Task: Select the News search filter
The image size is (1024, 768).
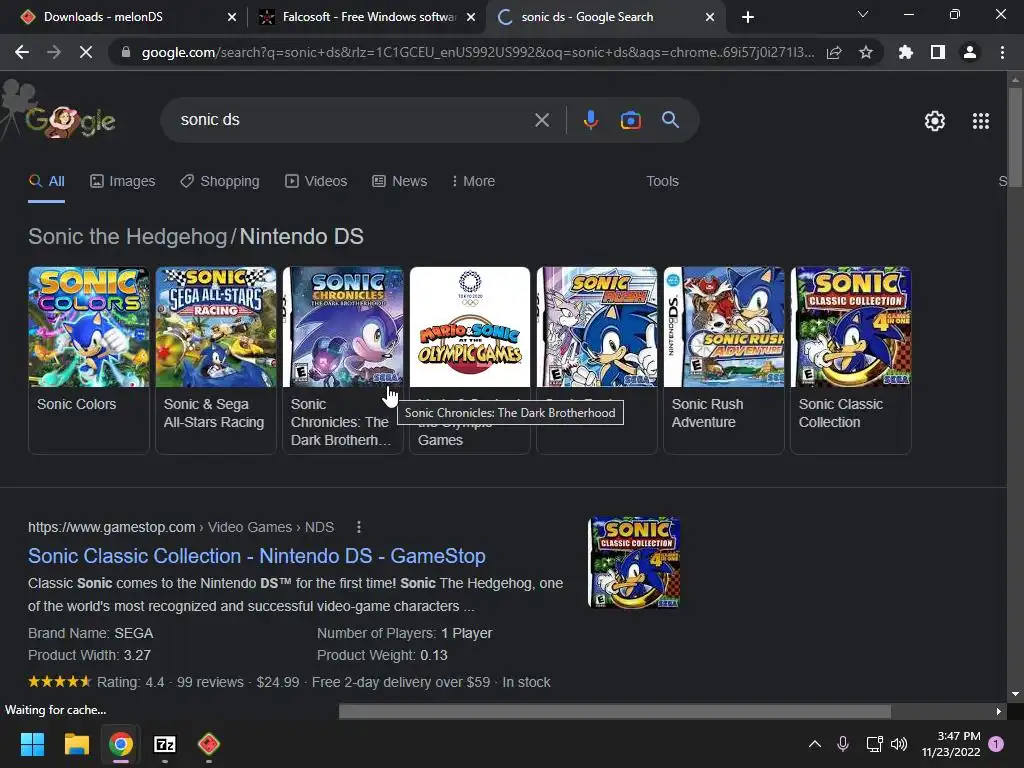Action: (400, 182)
